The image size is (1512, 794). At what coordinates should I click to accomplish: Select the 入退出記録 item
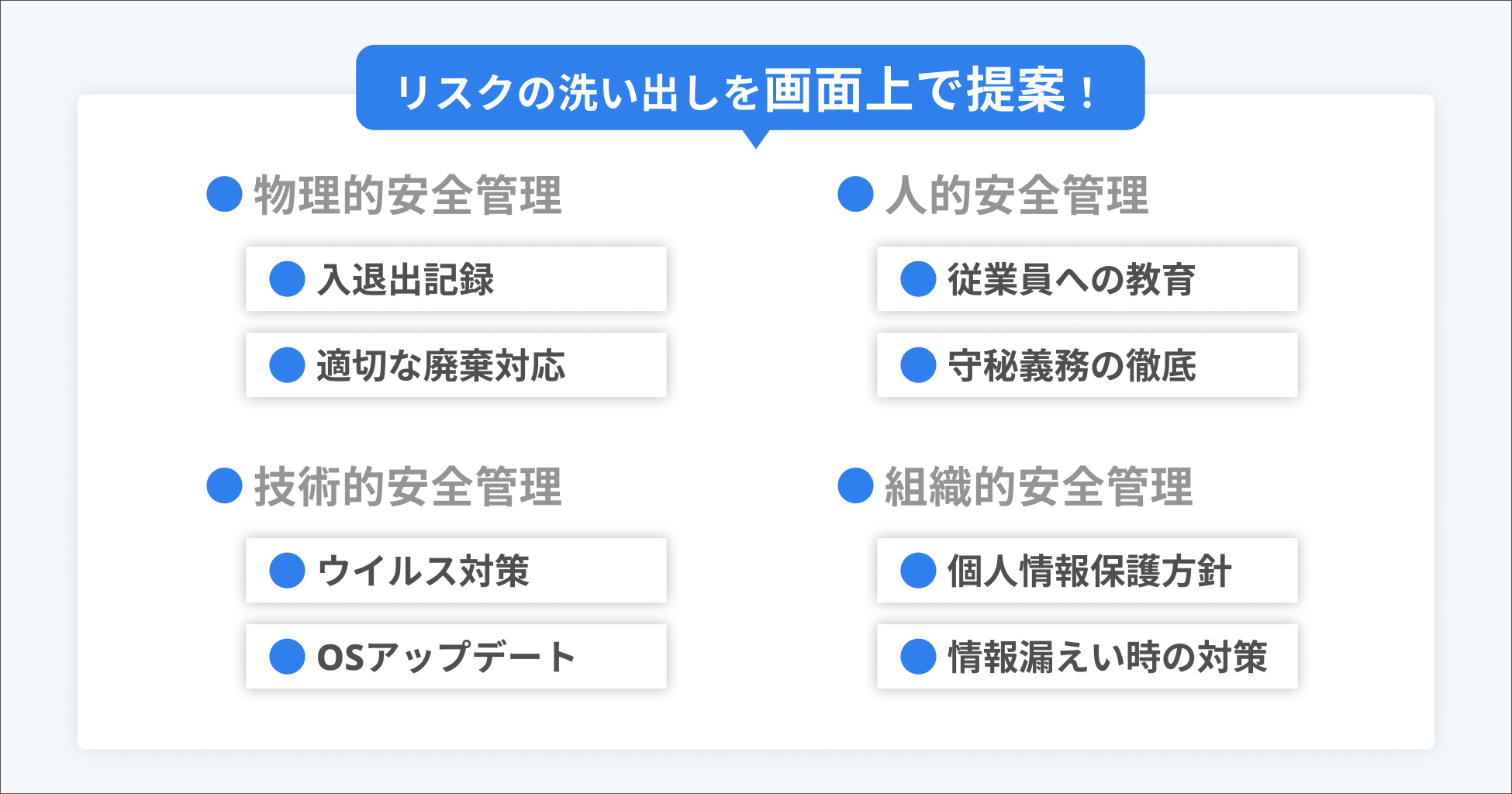tap(456, 279)
